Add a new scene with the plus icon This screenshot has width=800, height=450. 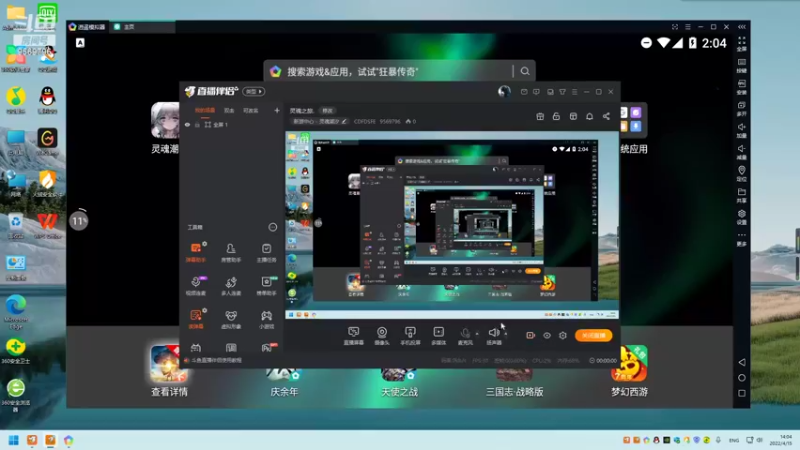(277, 110)
